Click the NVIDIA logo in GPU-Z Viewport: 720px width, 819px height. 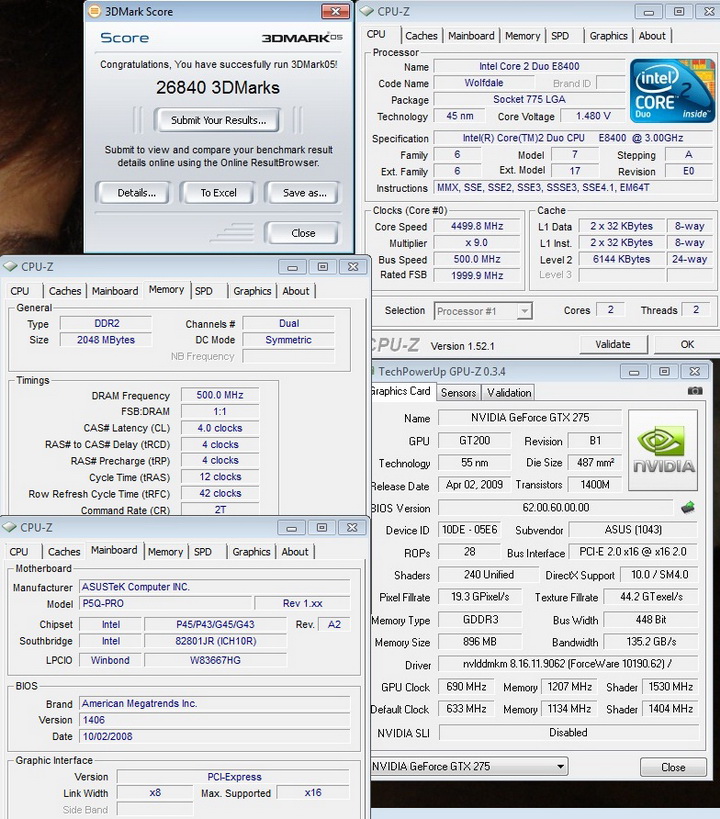coord(663,450)
